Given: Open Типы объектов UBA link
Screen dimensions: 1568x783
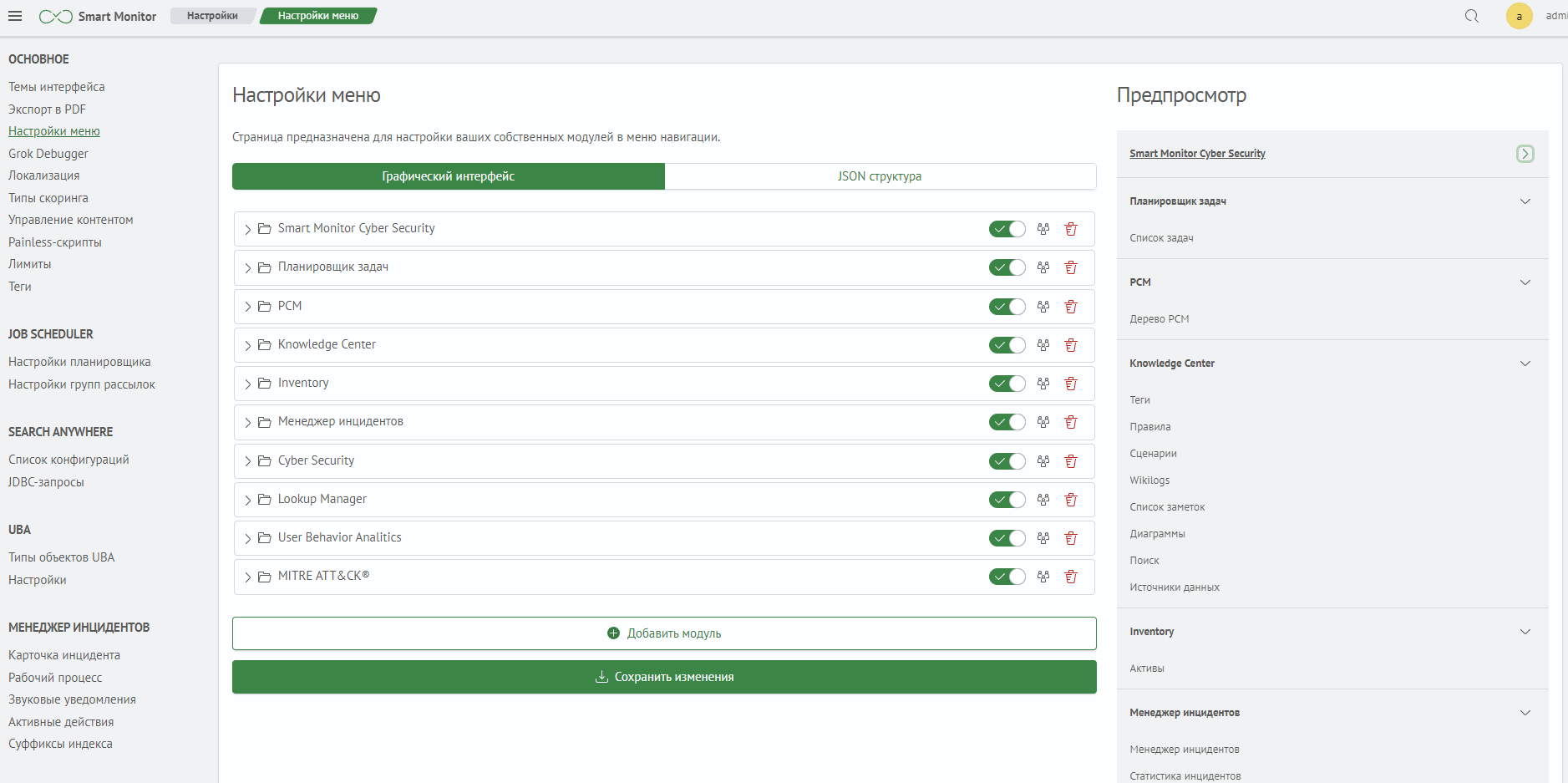Looking at the screenshot, I should click(62, 557).
